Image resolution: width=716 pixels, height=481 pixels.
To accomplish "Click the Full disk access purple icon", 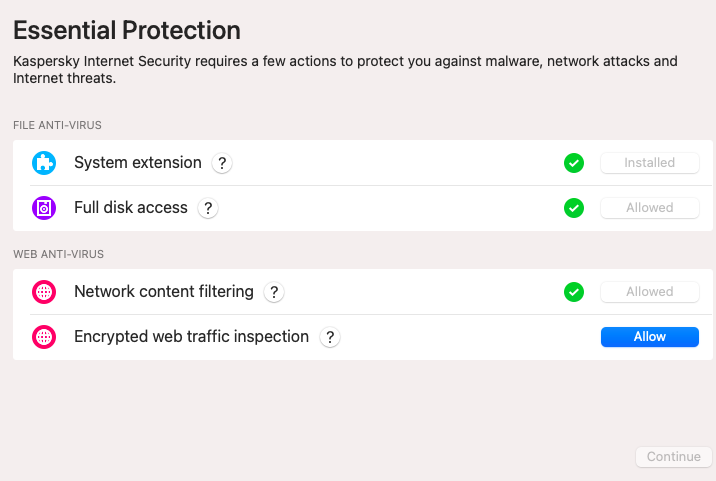I will point(44,208).
